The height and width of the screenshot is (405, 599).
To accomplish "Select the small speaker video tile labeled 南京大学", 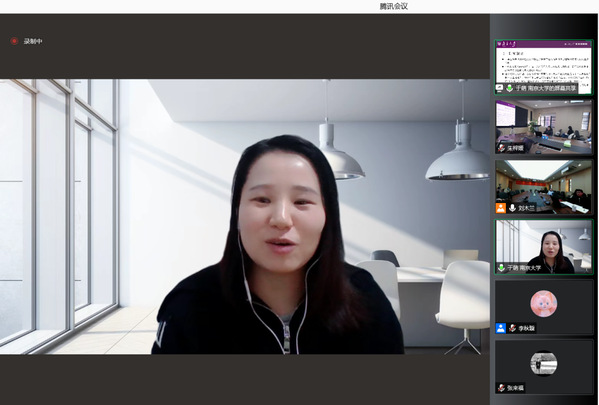I will tap(544, 247).
